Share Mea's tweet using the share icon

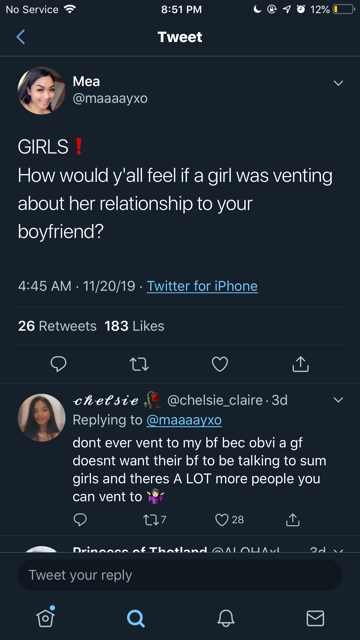(300, 364)
